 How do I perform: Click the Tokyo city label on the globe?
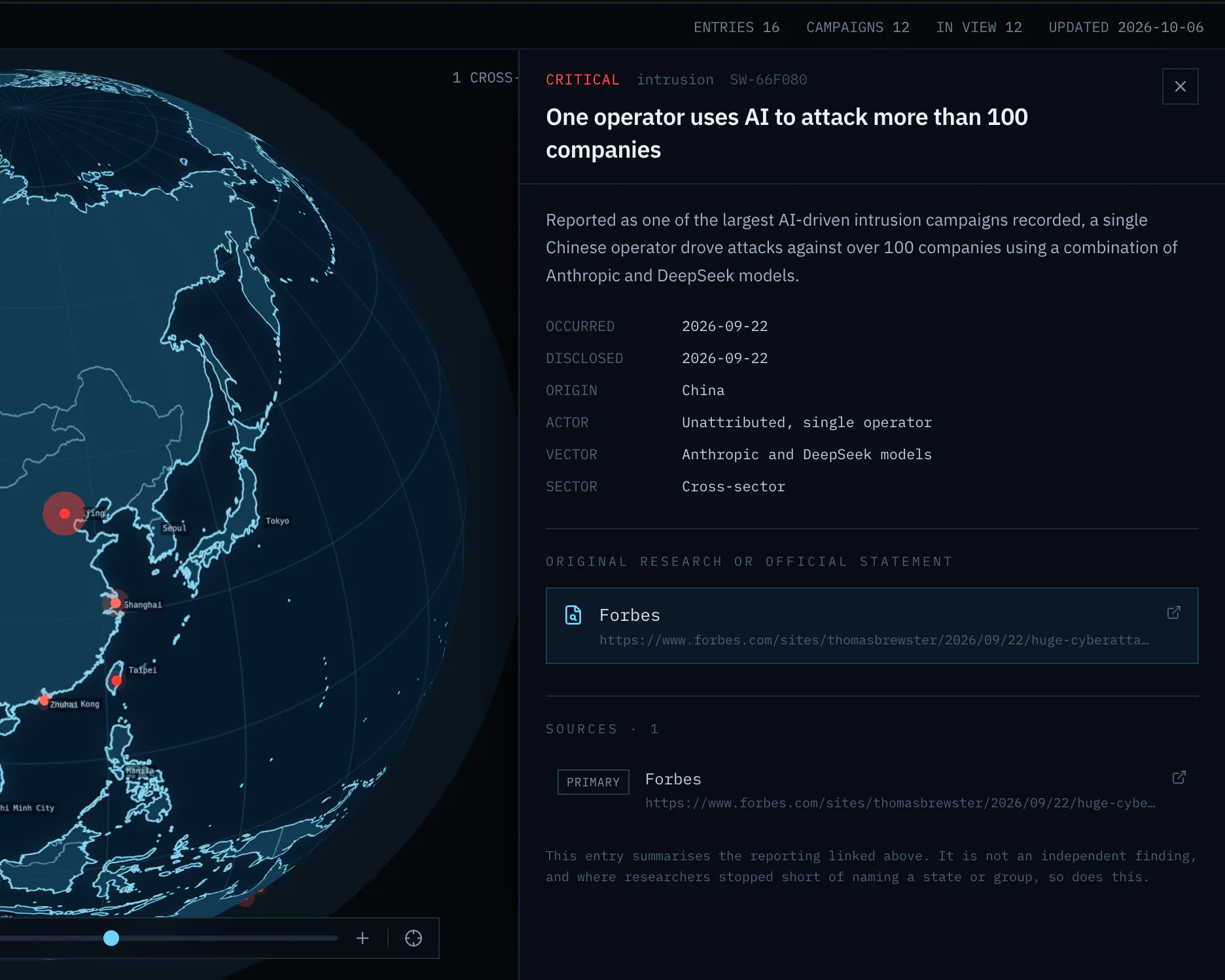point(277,521)
